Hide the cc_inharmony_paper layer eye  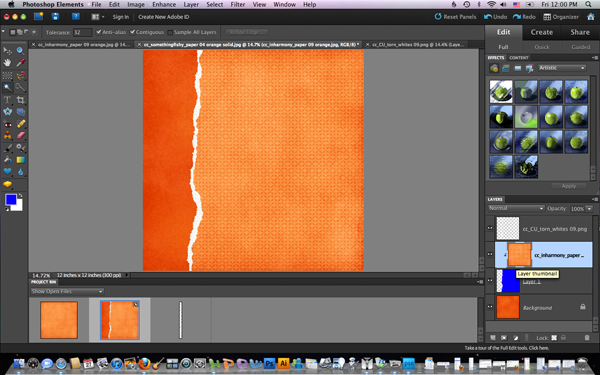pyautogui.click(x=490, y=254)
